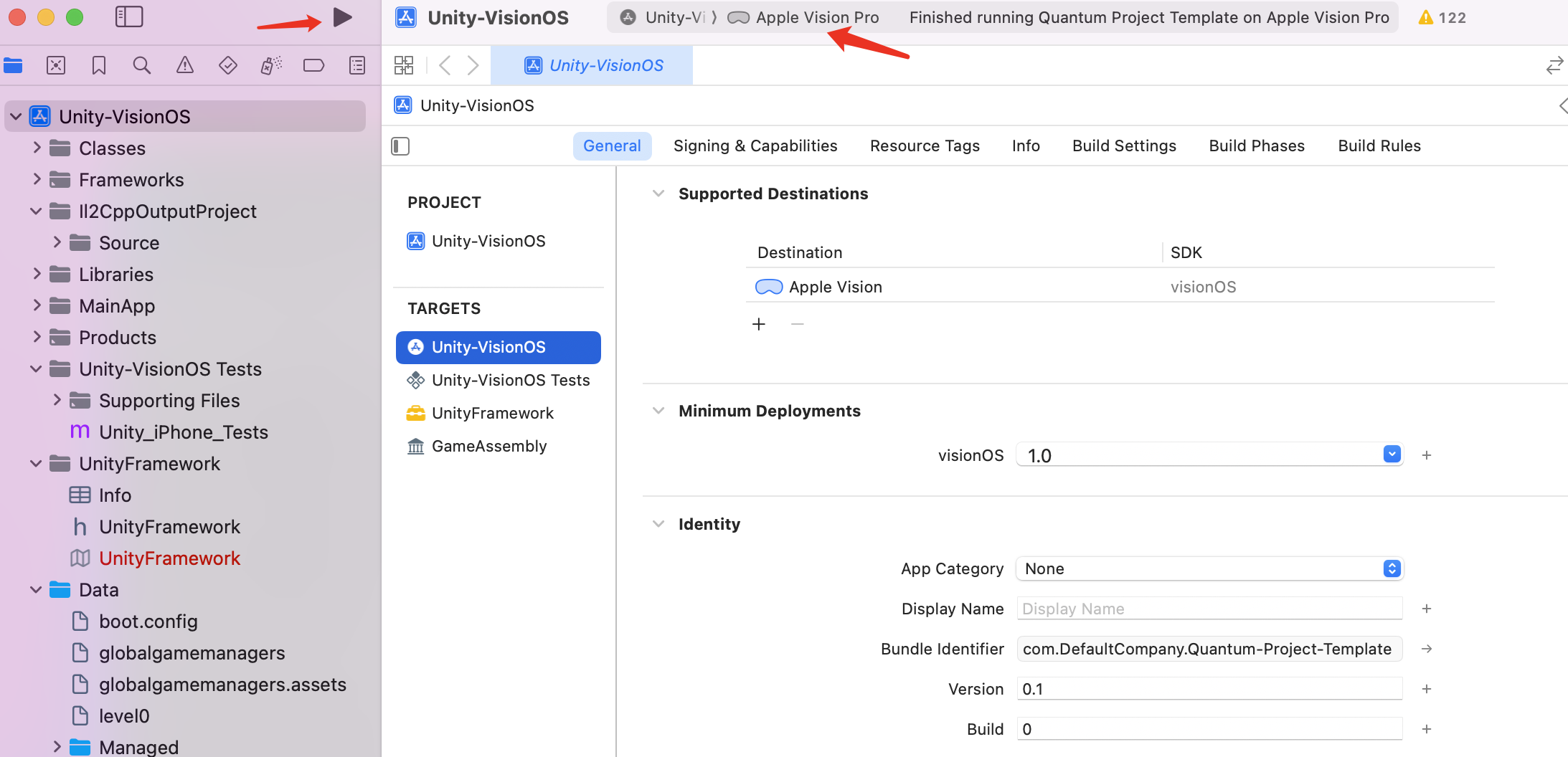Open the App Category popup menu
The image size is (1568, 757).
pyautogui.click(x=1209, y=568)
